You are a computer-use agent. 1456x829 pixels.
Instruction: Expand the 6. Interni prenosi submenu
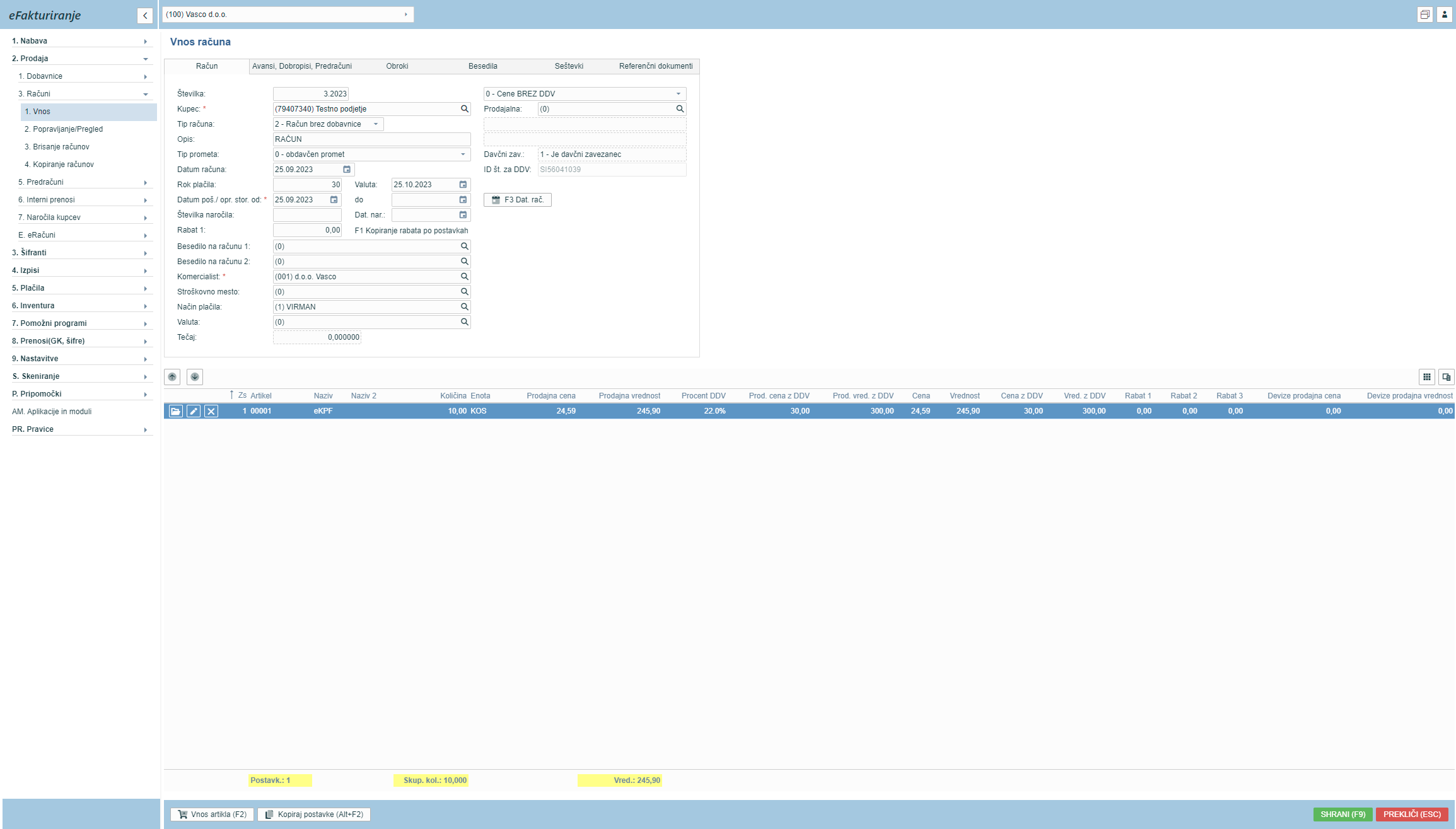[85, 200]
